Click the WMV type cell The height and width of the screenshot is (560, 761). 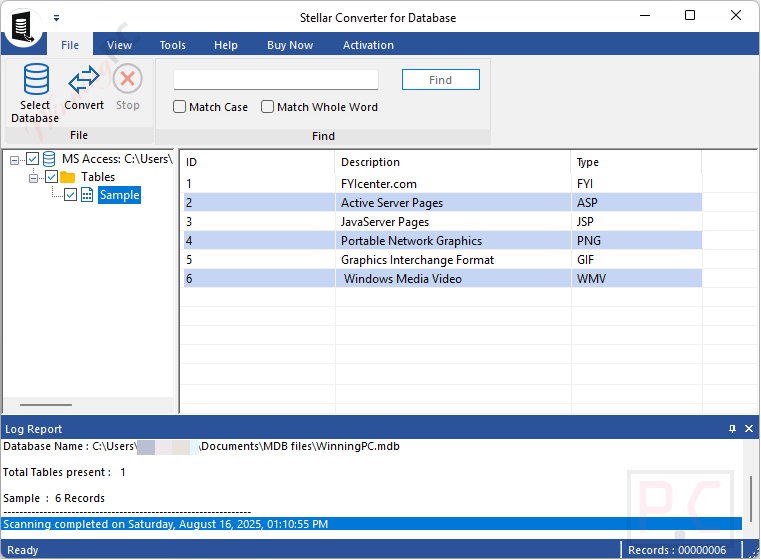point(637,279)
